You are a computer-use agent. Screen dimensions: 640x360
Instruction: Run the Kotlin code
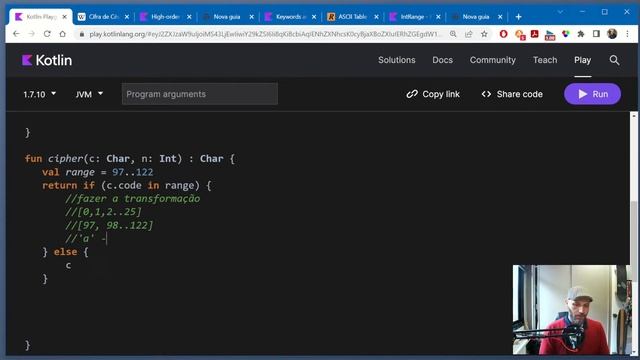(592, 94)
